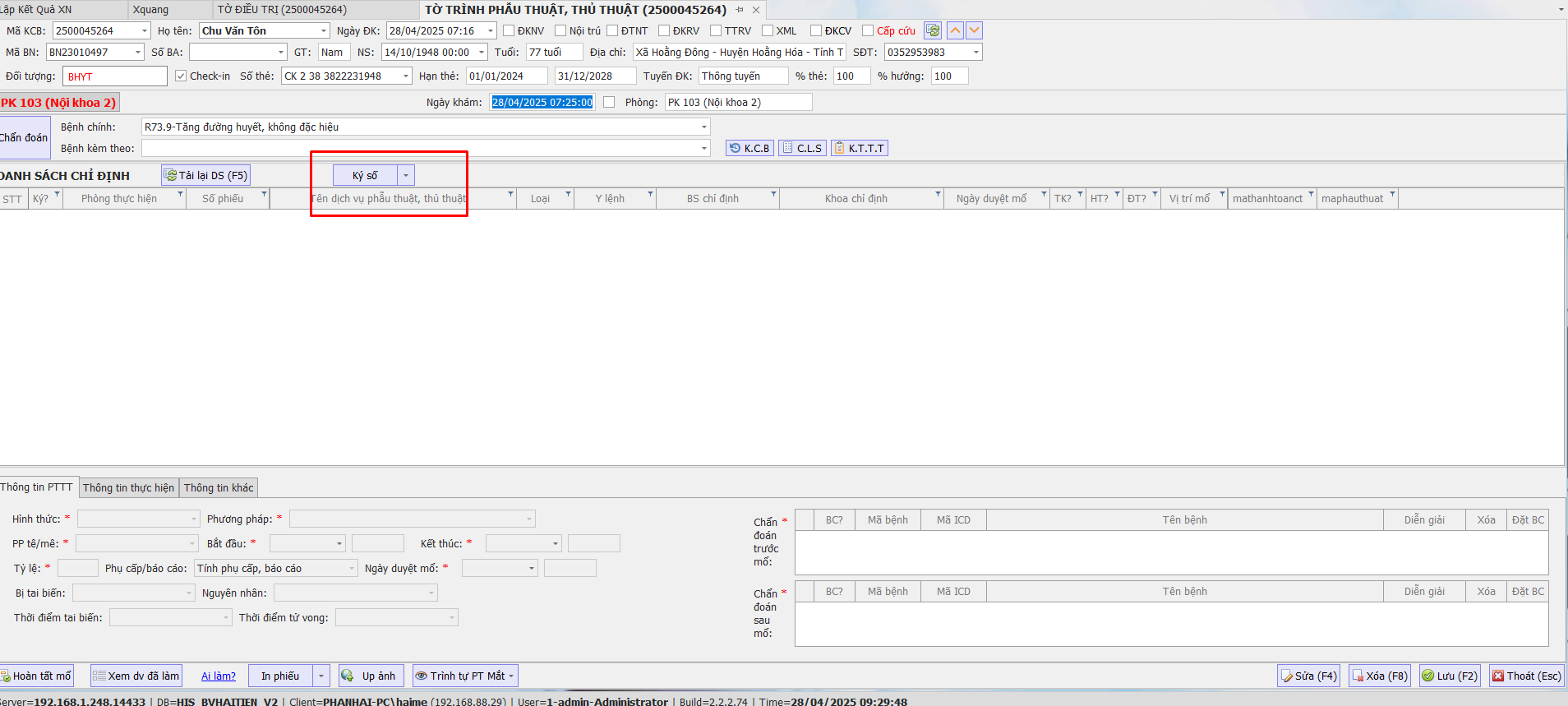Click the Ai làm? link
Viewport: 1568px width, 706px height.
219,676
